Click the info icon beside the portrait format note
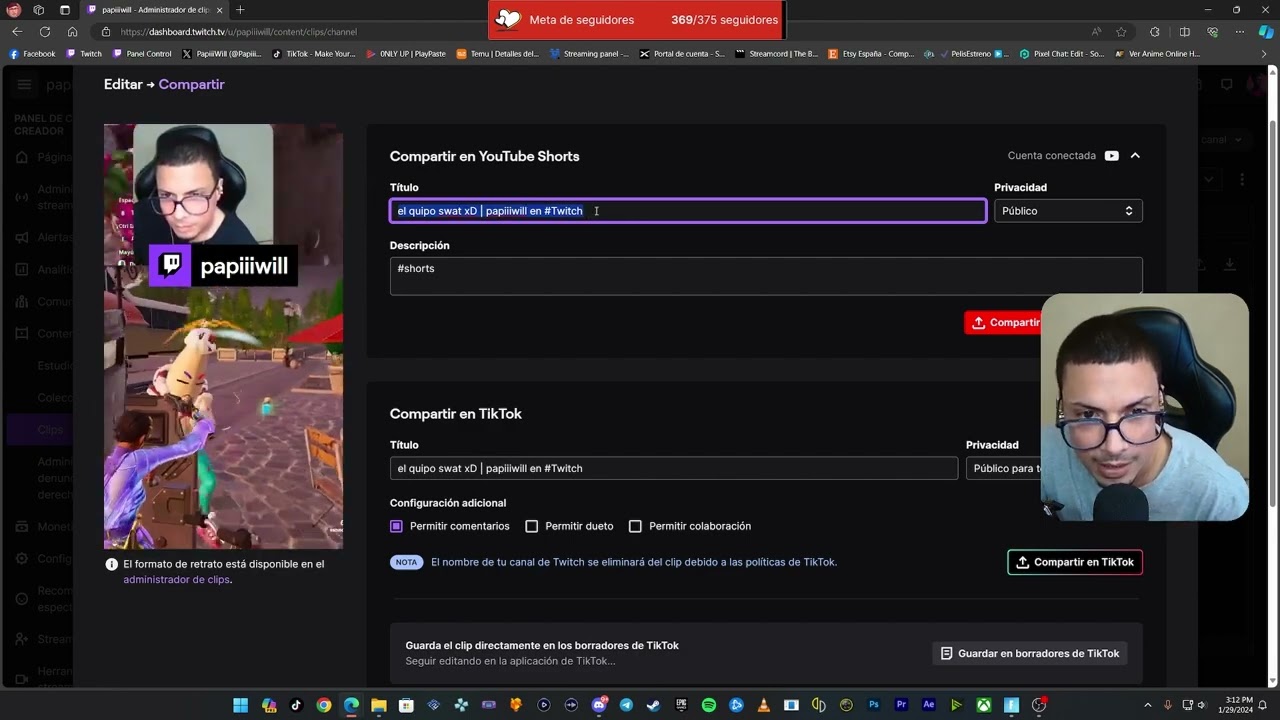Screen dimensions: 1280x720 tap(112, 564)
